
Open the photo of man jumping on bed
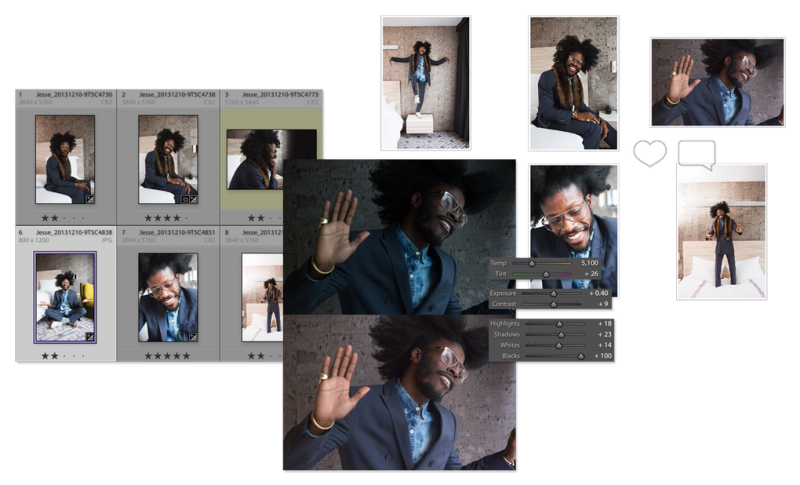point(722,232)
